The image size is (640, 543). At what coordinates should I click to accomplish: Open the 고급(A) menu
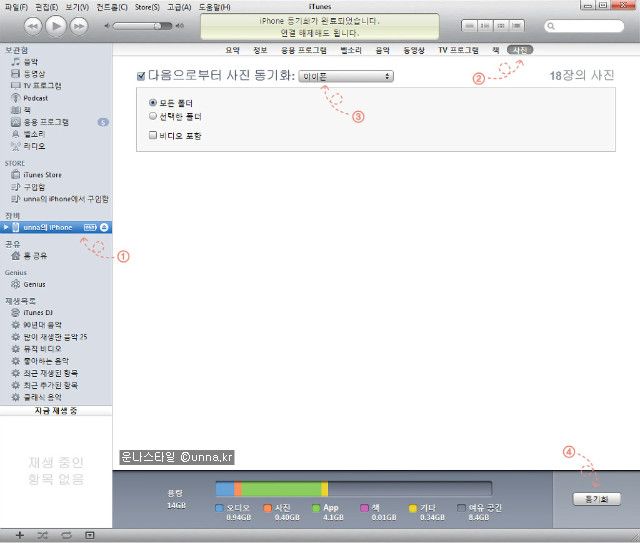coord(179,7)
